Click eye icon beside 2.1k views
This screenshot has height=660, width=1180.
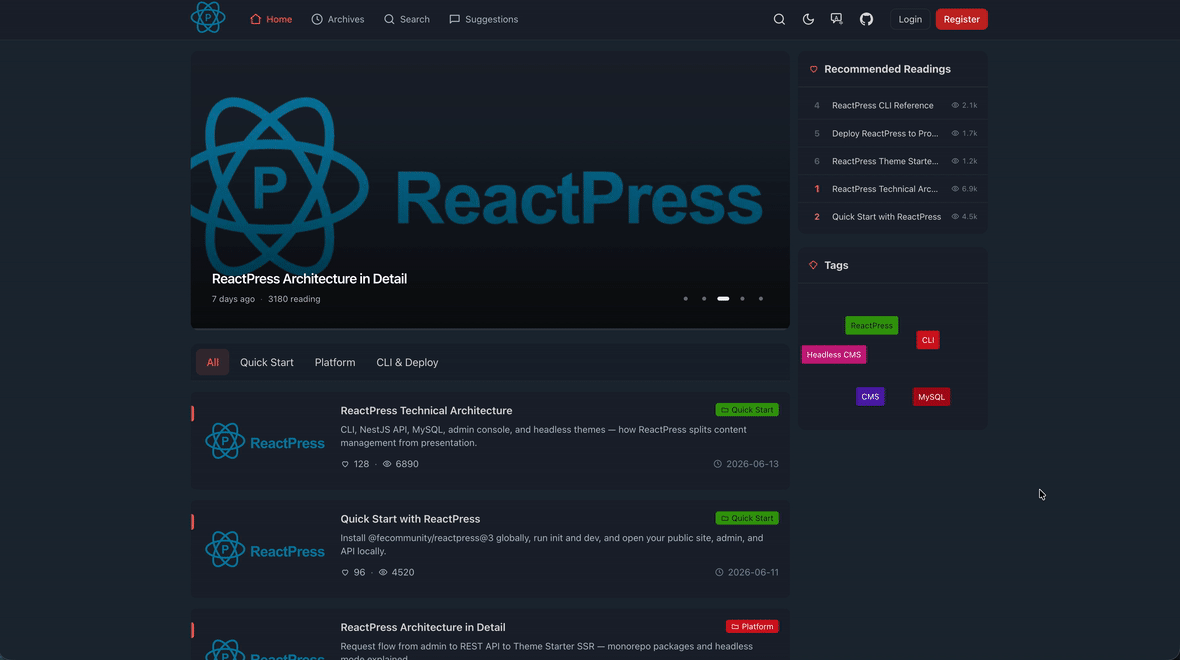(955, 105)
